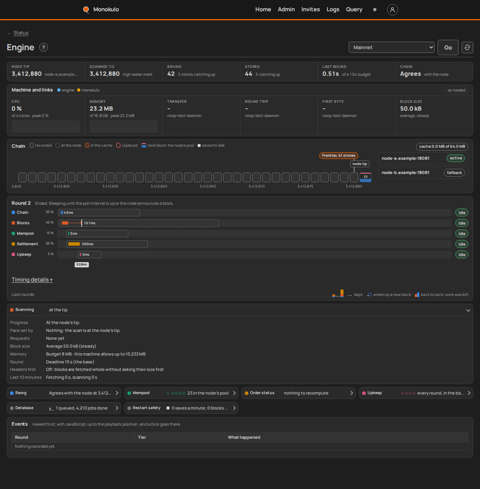The image size is (480, 489).
Task: Click the 23.2 MB memory value
Action: (101, 109)
